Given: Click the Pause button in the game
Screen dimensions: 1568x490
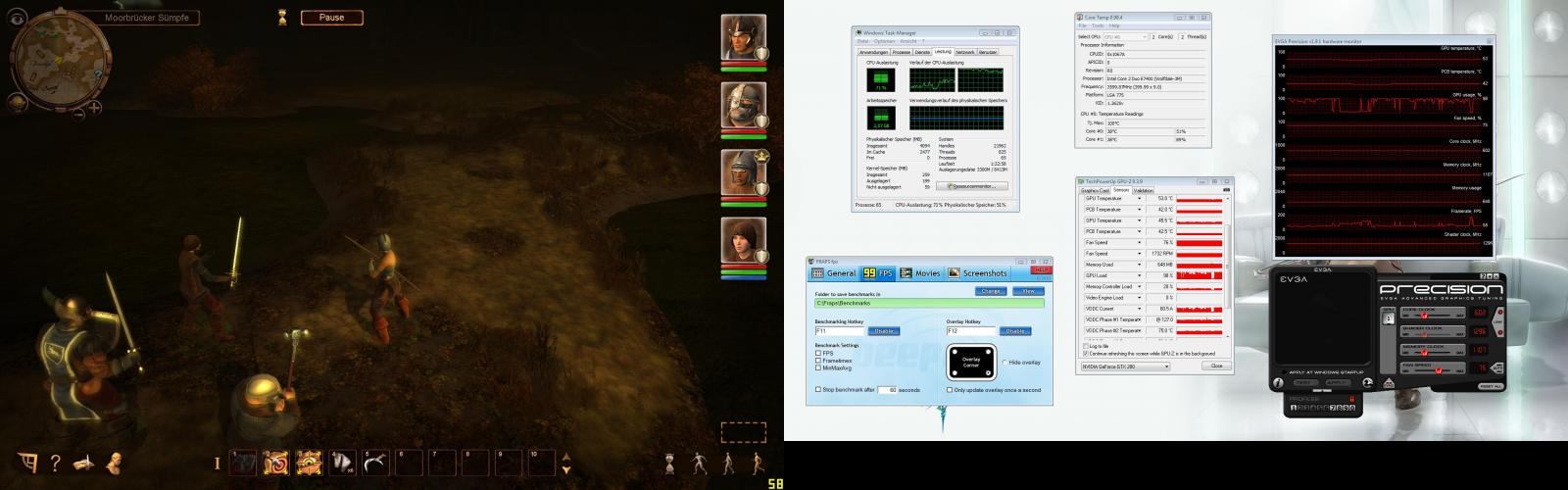Looking at the screenshot, I should click(331, 17).
